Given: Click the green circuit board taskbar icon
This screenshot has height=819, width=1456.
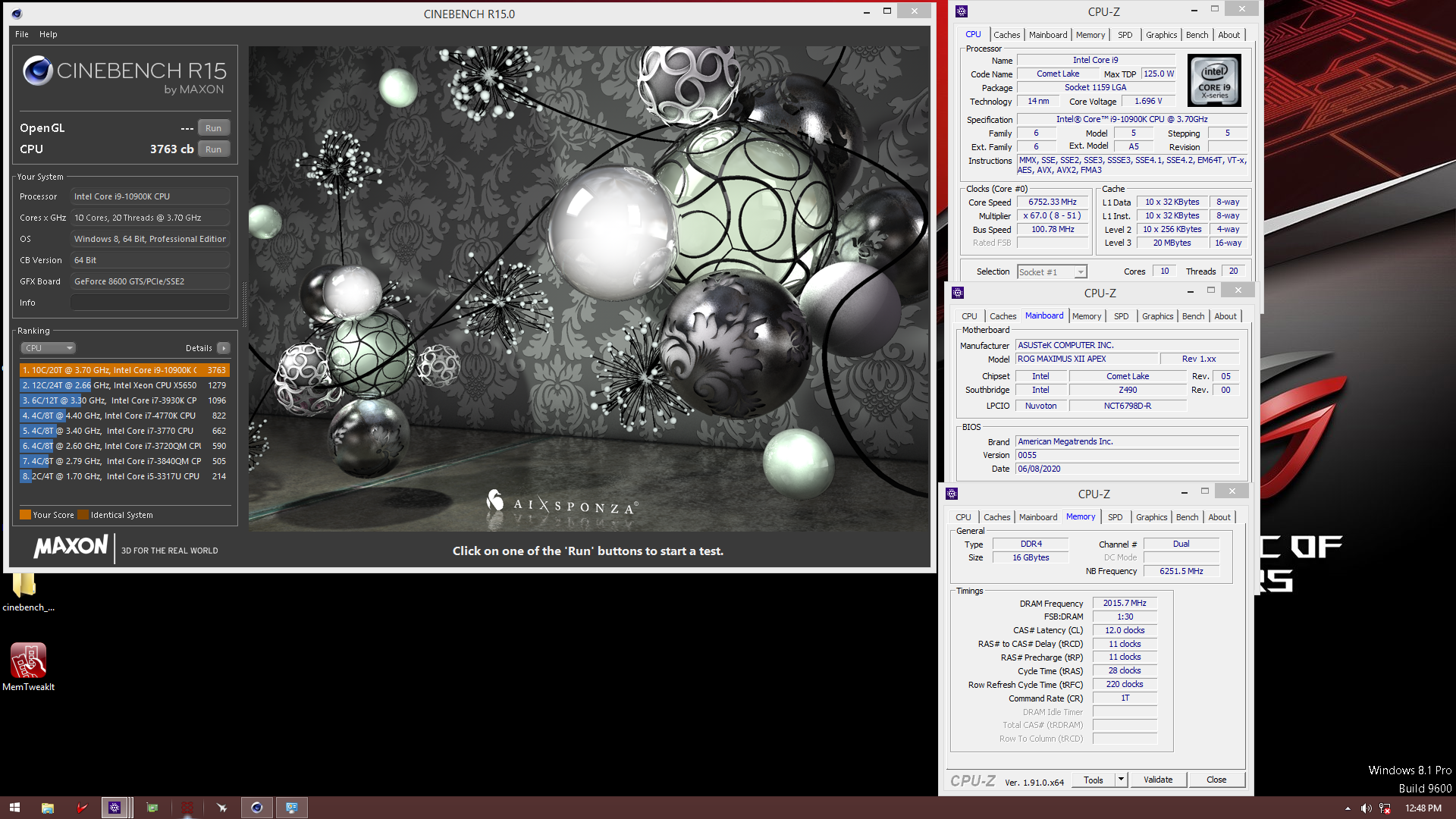Looking at the screenshot, I should coord(152,808).
